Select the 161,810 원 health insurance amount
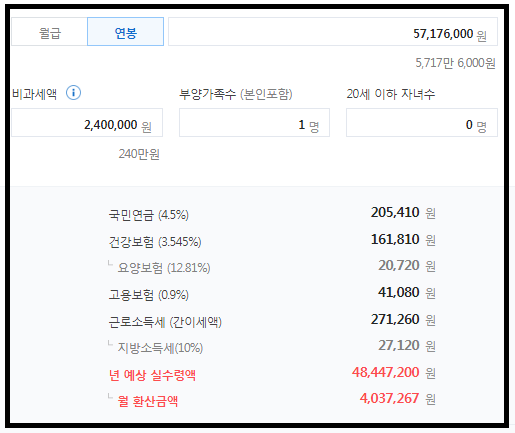Screen dimensions: 515x433 403,239
